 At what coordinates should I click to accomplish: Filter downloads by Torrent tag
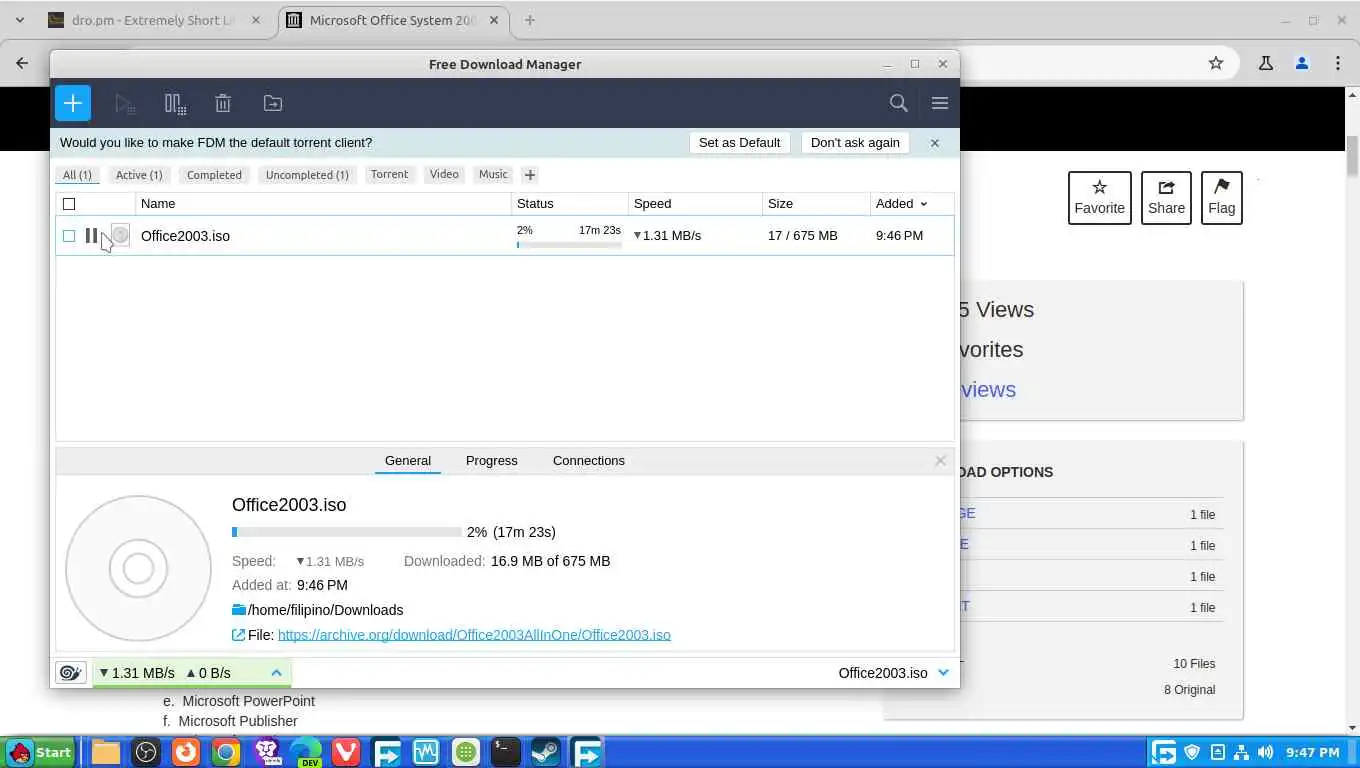pyautogui.click(x=389, y=174)
